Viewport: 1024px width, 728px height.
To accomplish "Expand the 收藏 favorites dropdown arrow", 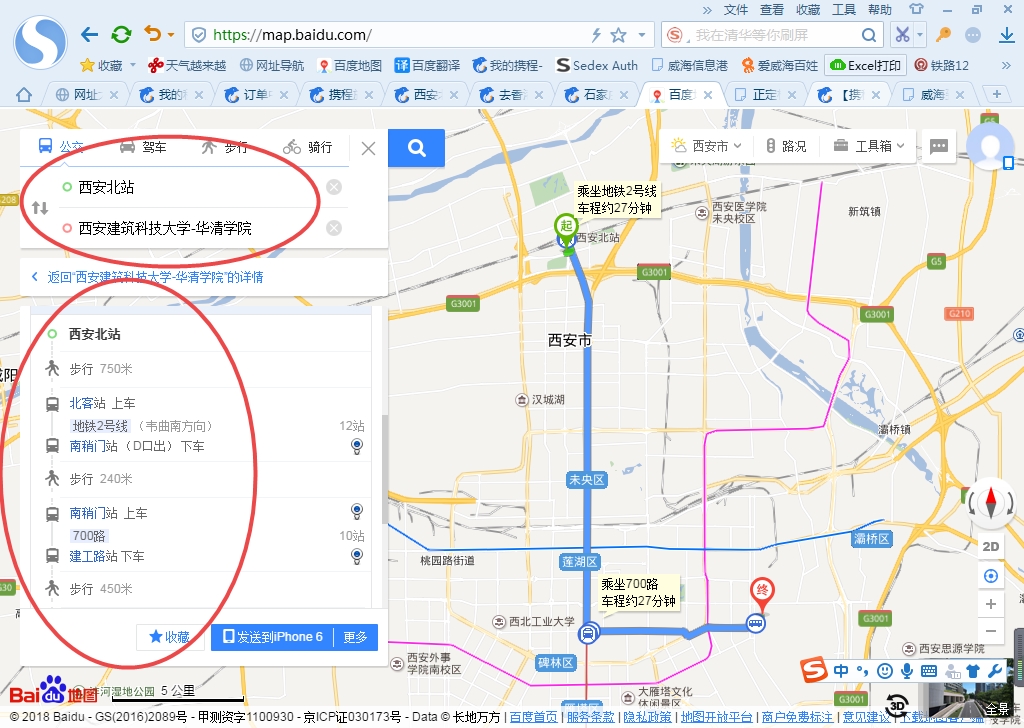I will tap(133, 65).
